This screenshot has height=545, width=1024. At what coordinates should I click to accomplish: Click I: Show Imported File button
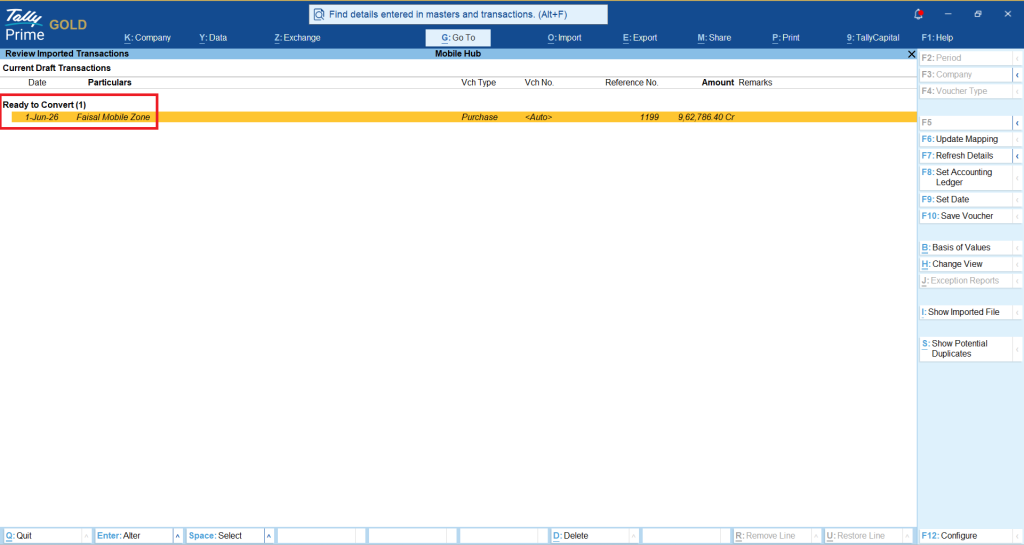(x=966, y=312)
